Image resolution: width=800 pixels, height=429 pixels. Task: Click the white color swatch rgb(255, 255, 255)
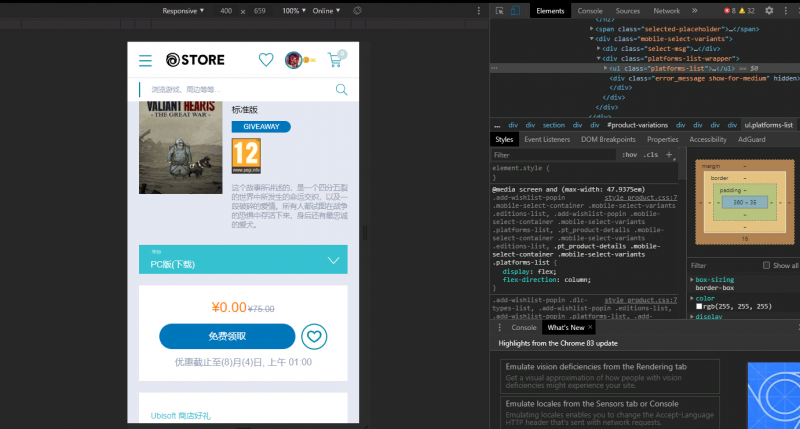[699, 307]
